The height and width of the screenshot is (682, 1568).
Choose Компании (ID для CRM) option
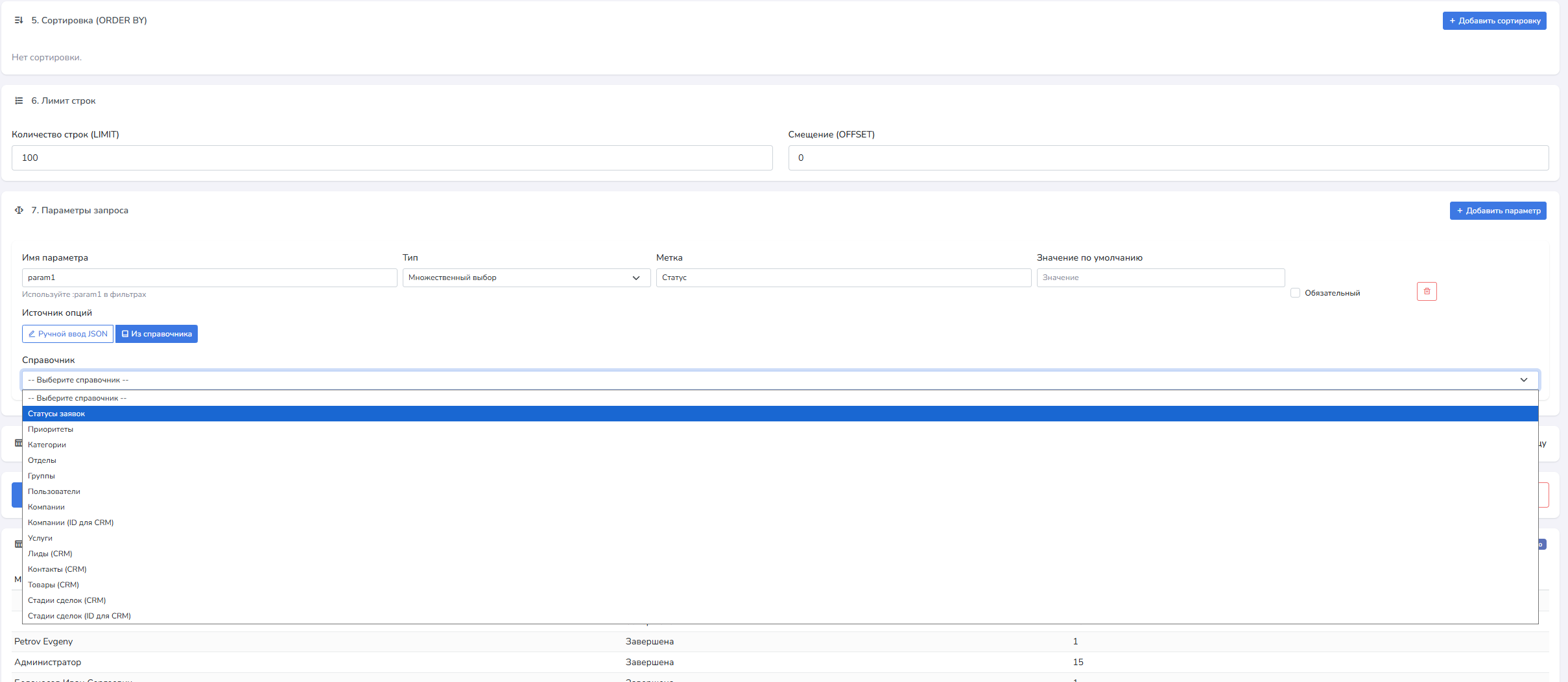71,523
